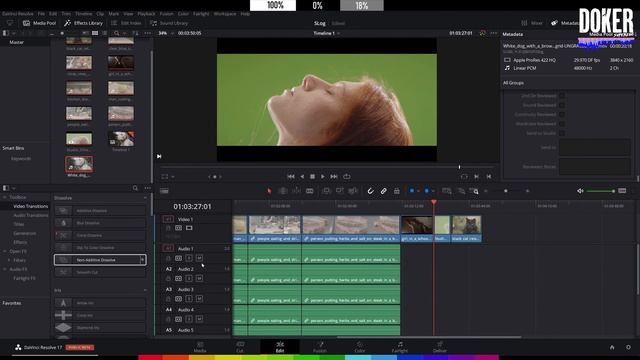This screenshot has height=360, width=640.
Task: Play the timeline forward
Action: [323, 176]
